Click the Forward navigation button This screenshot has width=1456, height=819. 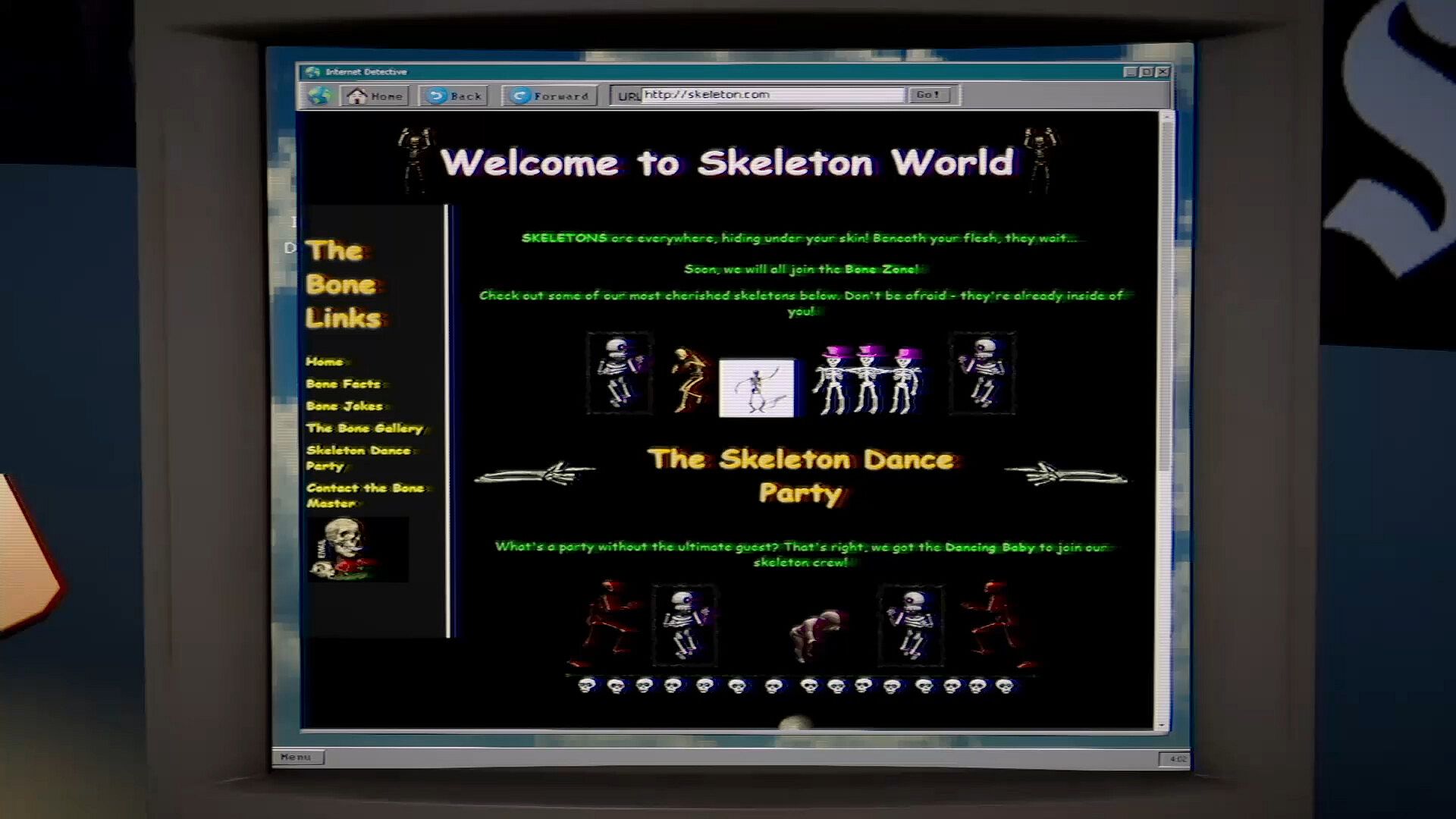pos(550,96)
